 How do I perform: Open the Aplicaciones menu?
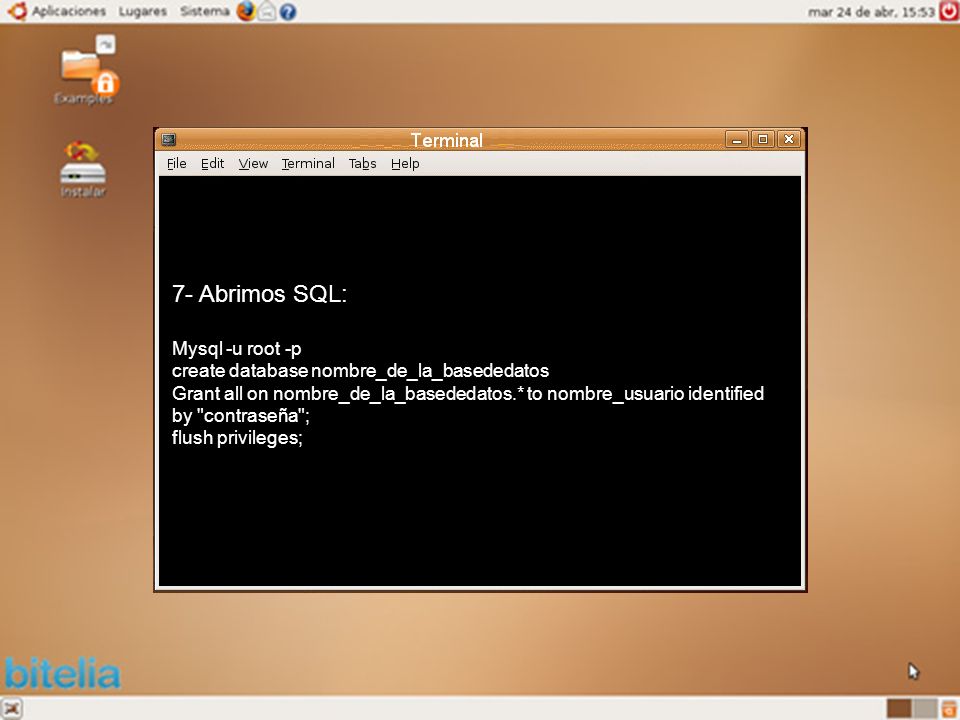pyautogui.click(x=69, y=11)
